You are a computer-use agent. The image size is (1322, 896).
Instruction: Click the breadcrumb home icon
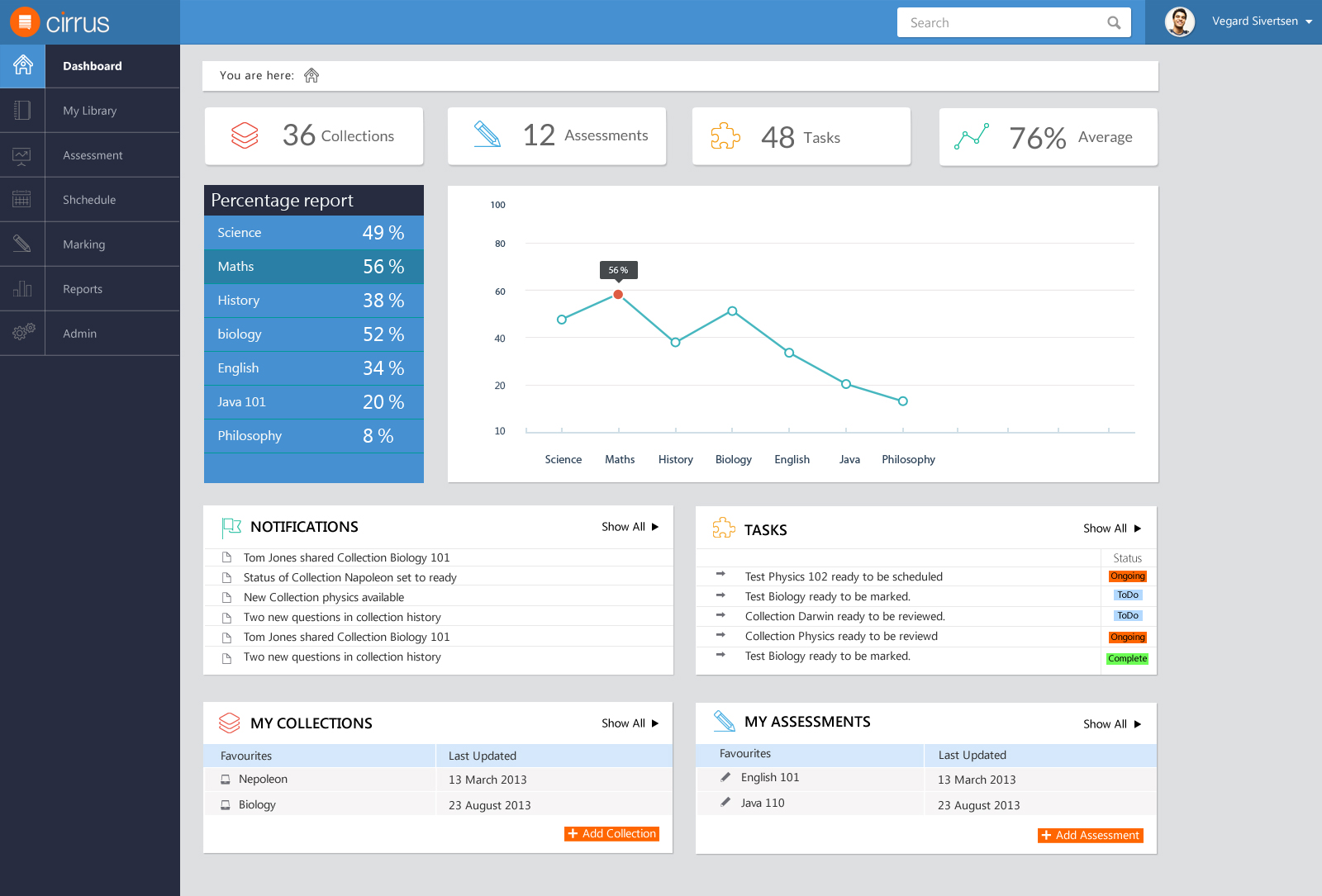click(x=311, y=75)
